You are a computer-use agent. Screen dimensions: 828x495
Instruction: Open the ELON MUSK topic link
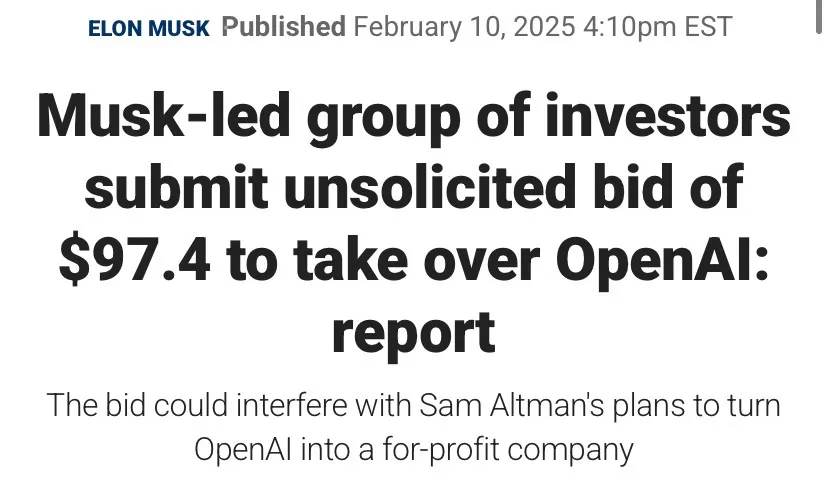pyautogui.click(x=149, y=28)
